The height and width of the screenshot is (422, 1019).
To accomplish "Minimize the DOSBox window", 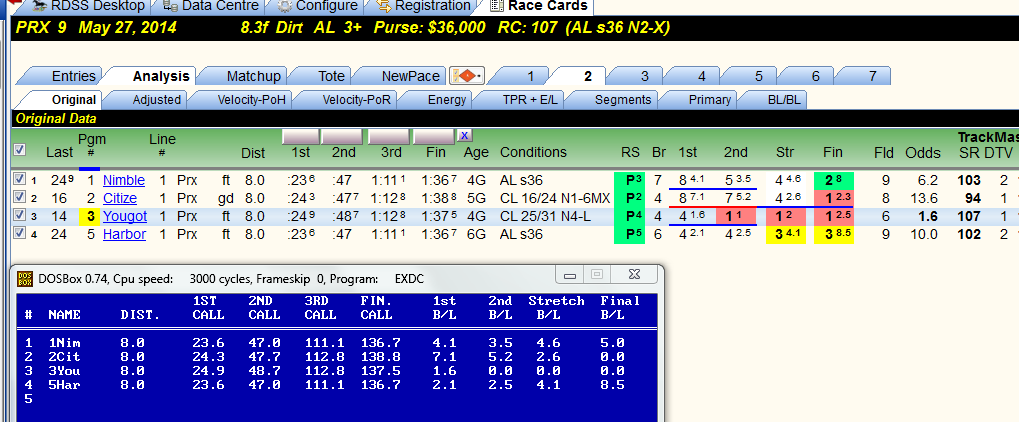I will point(570,276).
